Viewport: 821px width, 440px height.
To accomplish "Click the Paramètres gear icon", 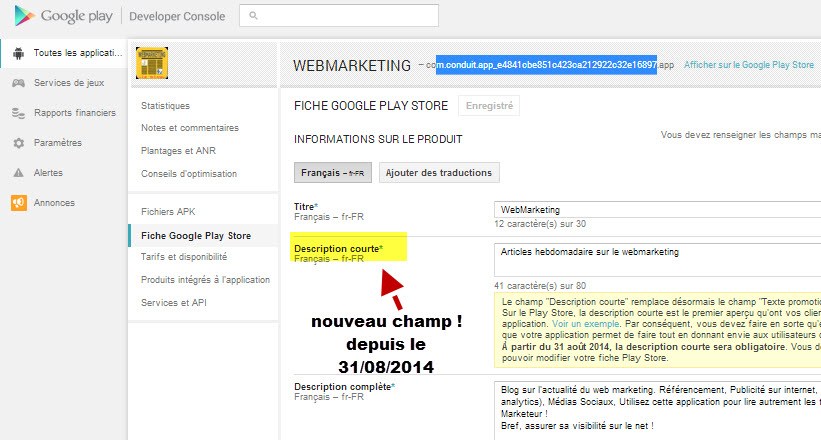I will (18, 142).
